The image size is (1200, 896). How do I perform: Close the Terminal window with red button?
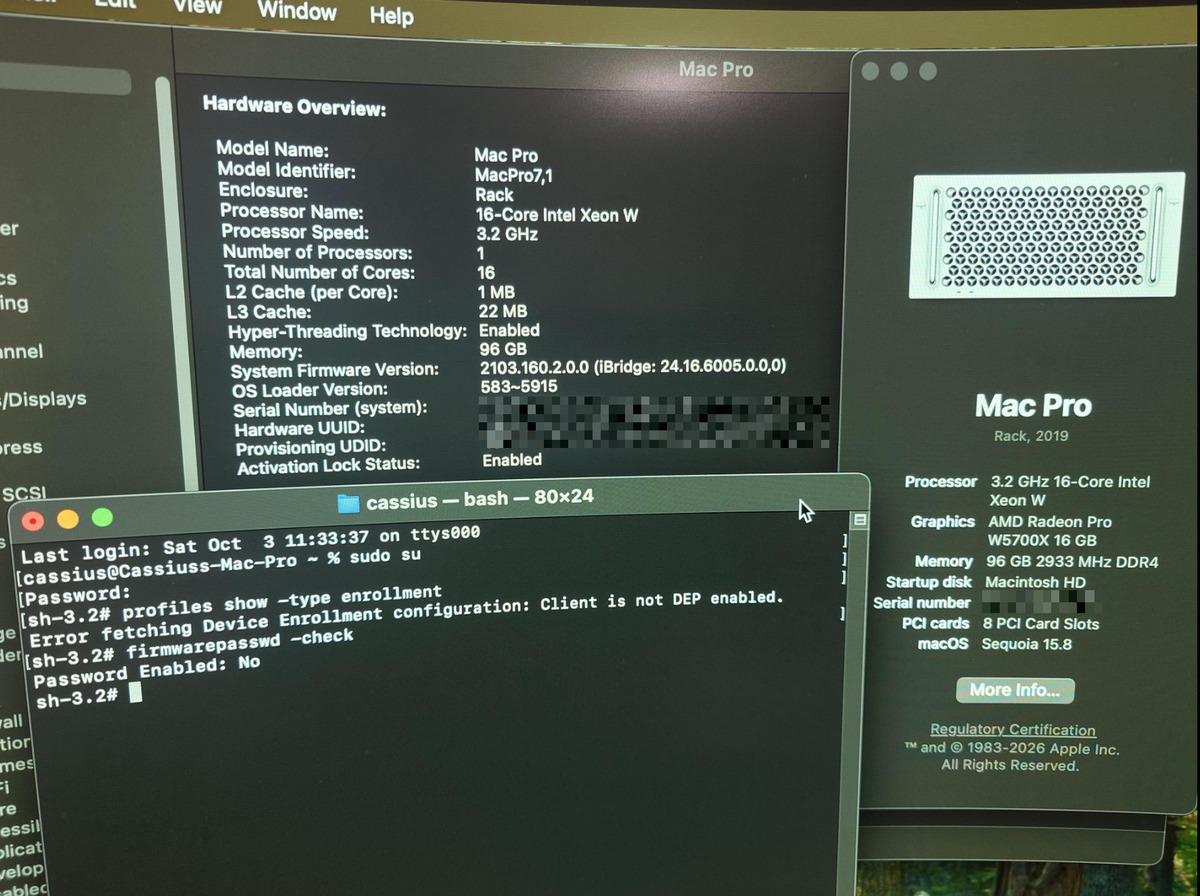coord(33,522)
